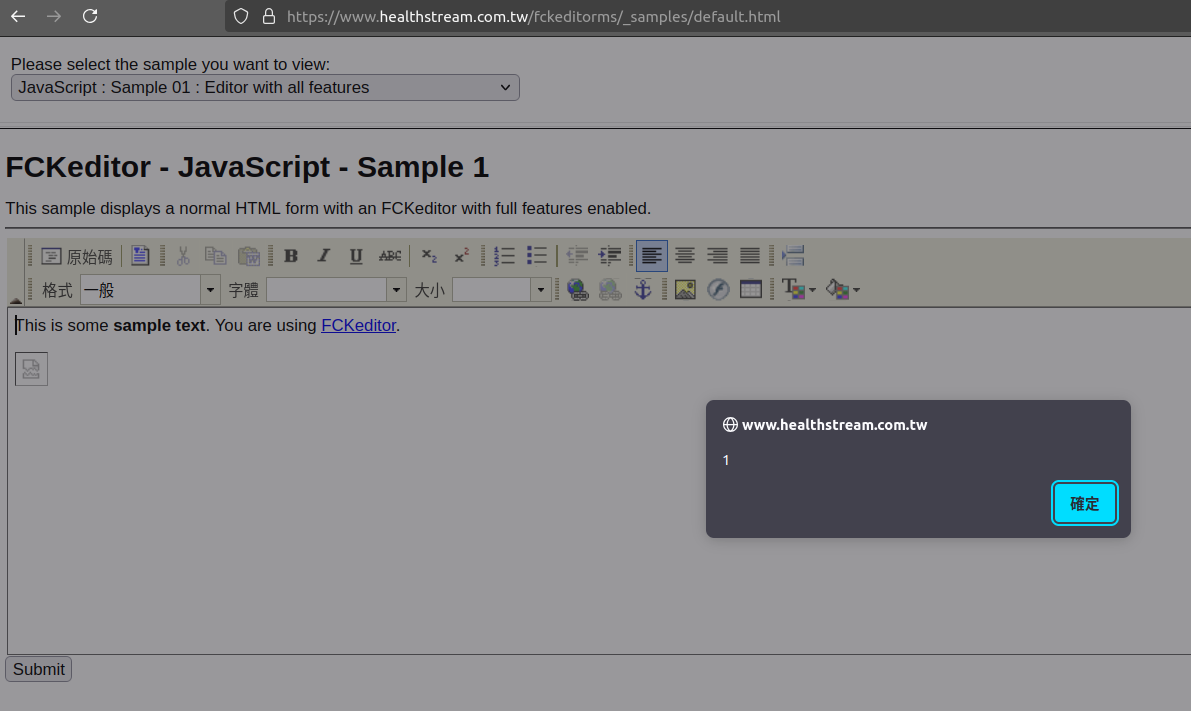Toggle italic formatting
The width and height of the screenshot is (1191, 711).
[x=324, y=256]
